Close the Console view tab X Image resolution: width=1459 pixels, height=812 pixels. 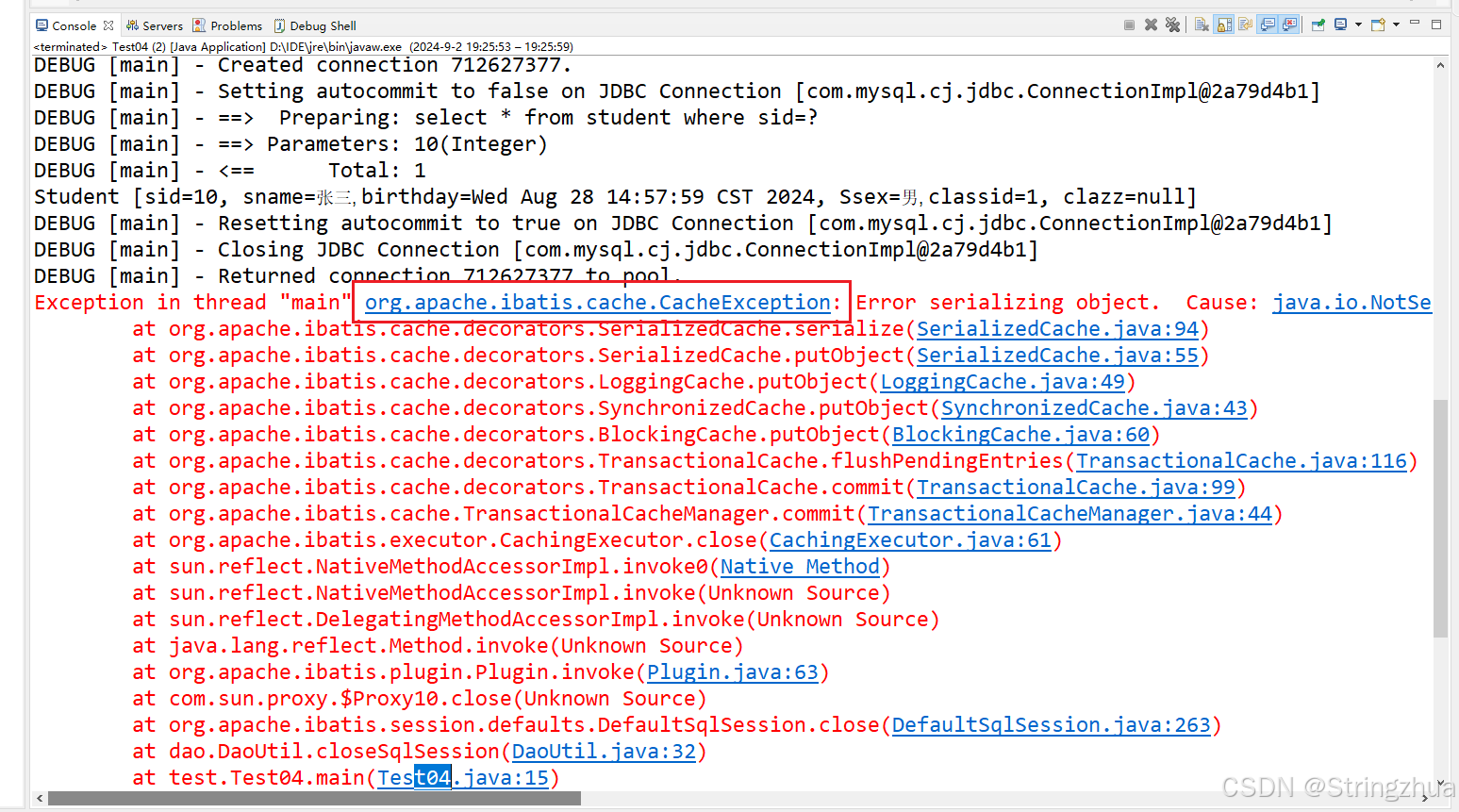pos(108,25)
